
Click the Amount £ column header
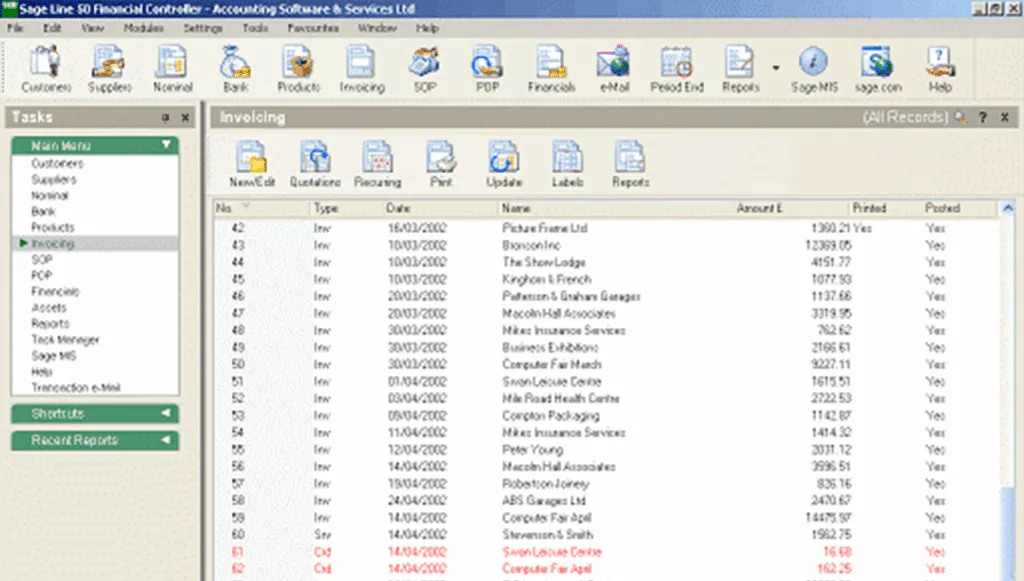pyautogui.click(x=790, y=208)
